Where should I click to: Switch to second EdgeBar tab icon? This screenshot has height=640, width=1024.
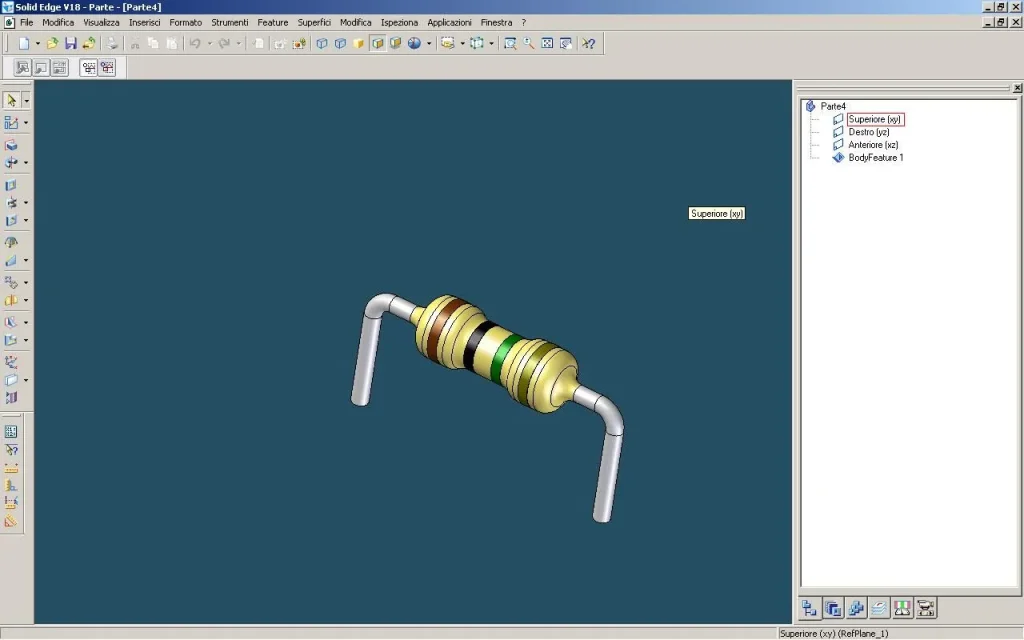[x=833, y=609]
